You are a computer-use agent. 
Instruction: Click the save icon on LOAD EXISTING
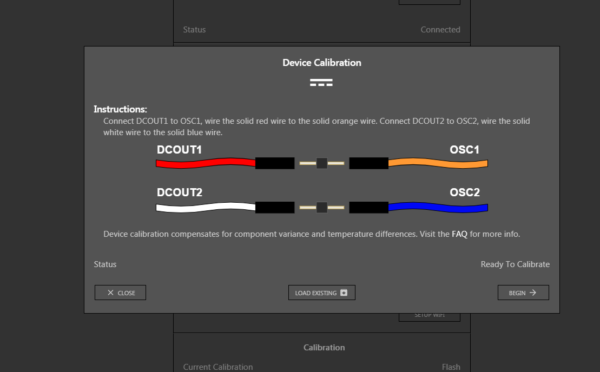point(344,293)
